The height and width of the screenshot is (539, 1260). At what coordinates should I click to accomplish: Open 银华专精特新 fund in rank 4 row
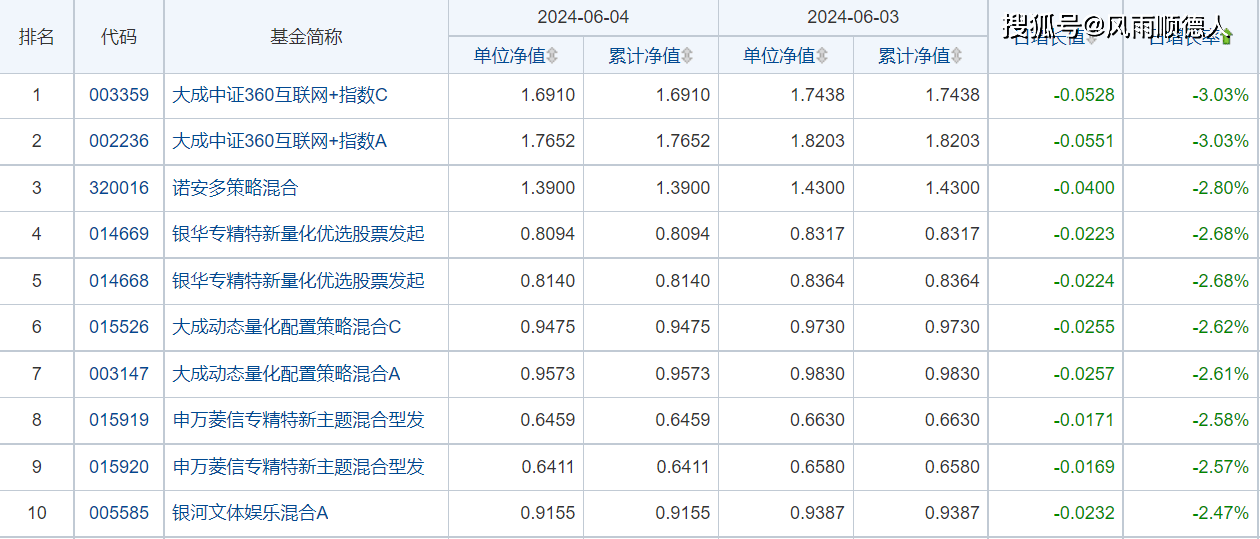coord(298,234)
